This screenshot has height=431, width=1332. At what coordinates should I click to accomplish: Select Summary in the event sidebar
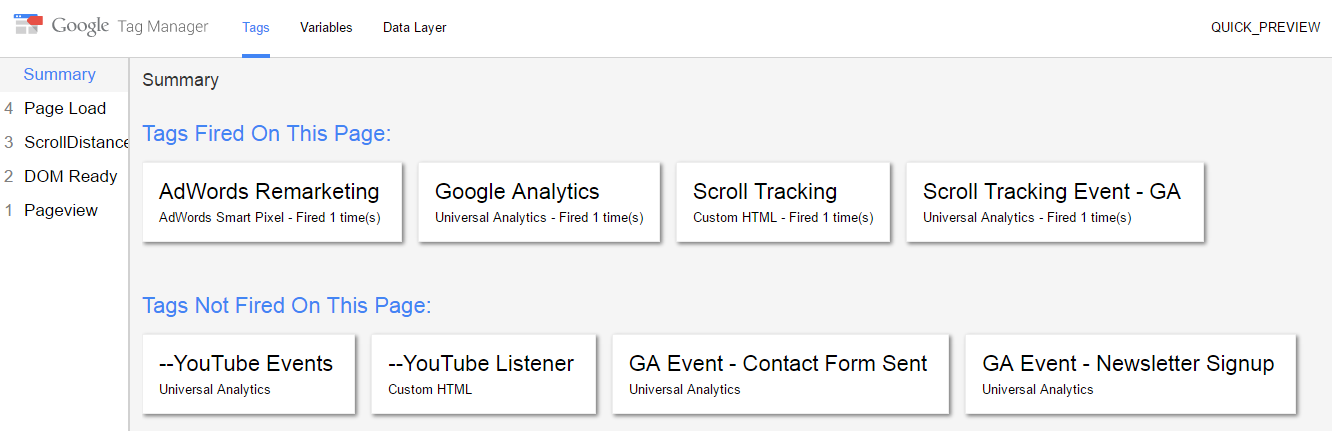tap(60, 75)
